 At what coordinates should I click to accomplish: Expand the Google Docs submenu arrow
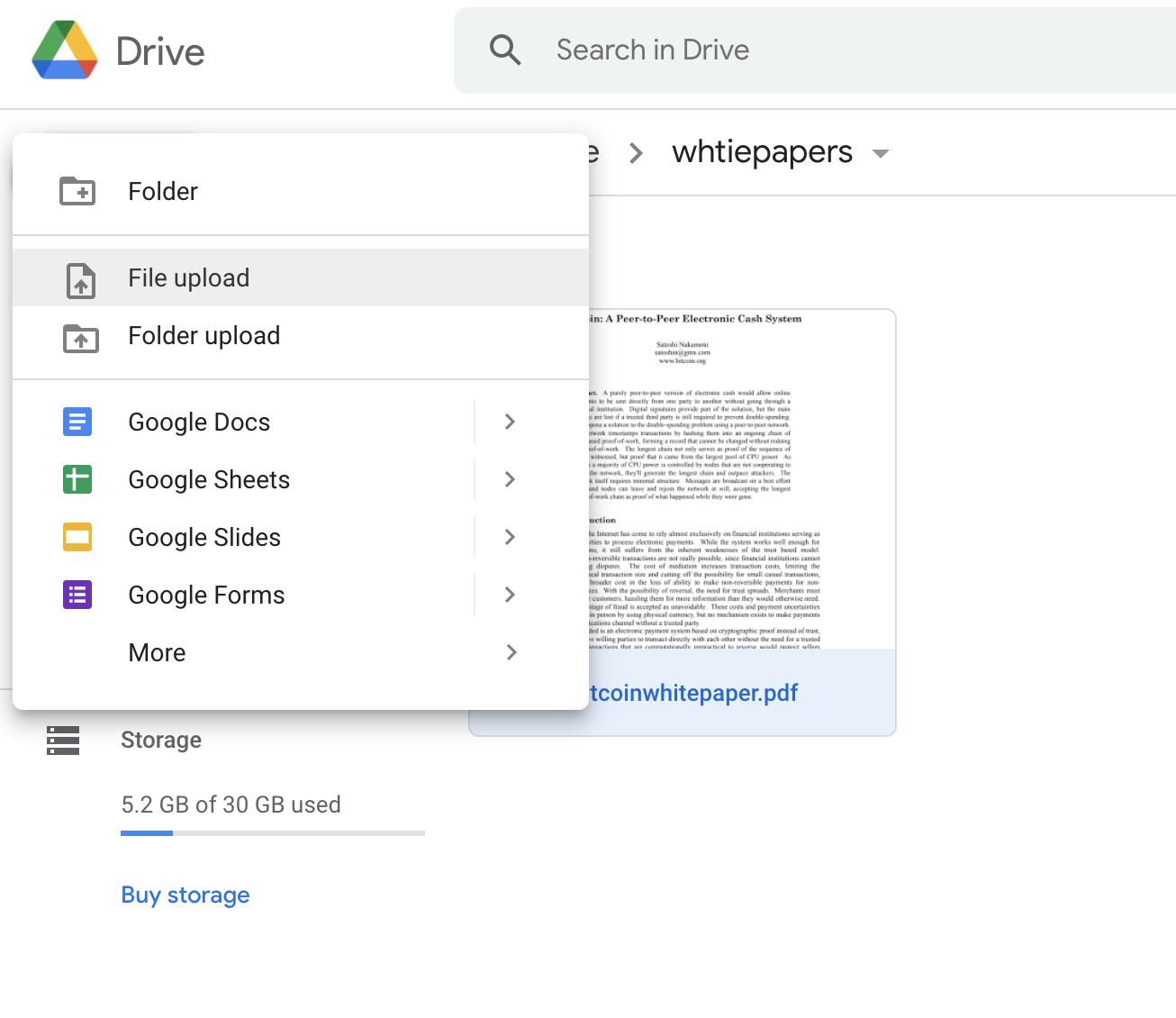click(511, 422)
